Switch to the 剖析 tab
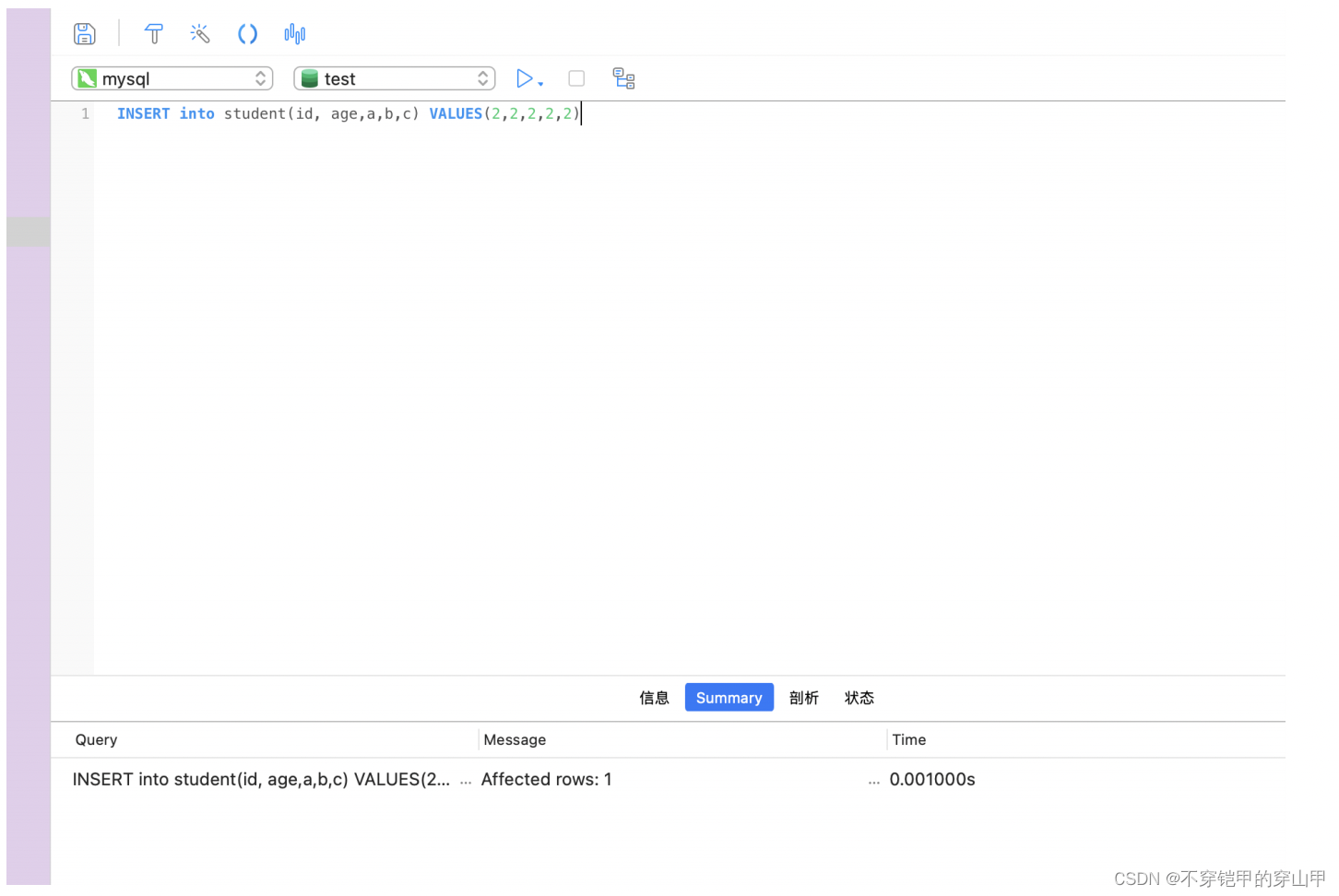The height and width of the screenshot is (896, 1339). point(804,698)
